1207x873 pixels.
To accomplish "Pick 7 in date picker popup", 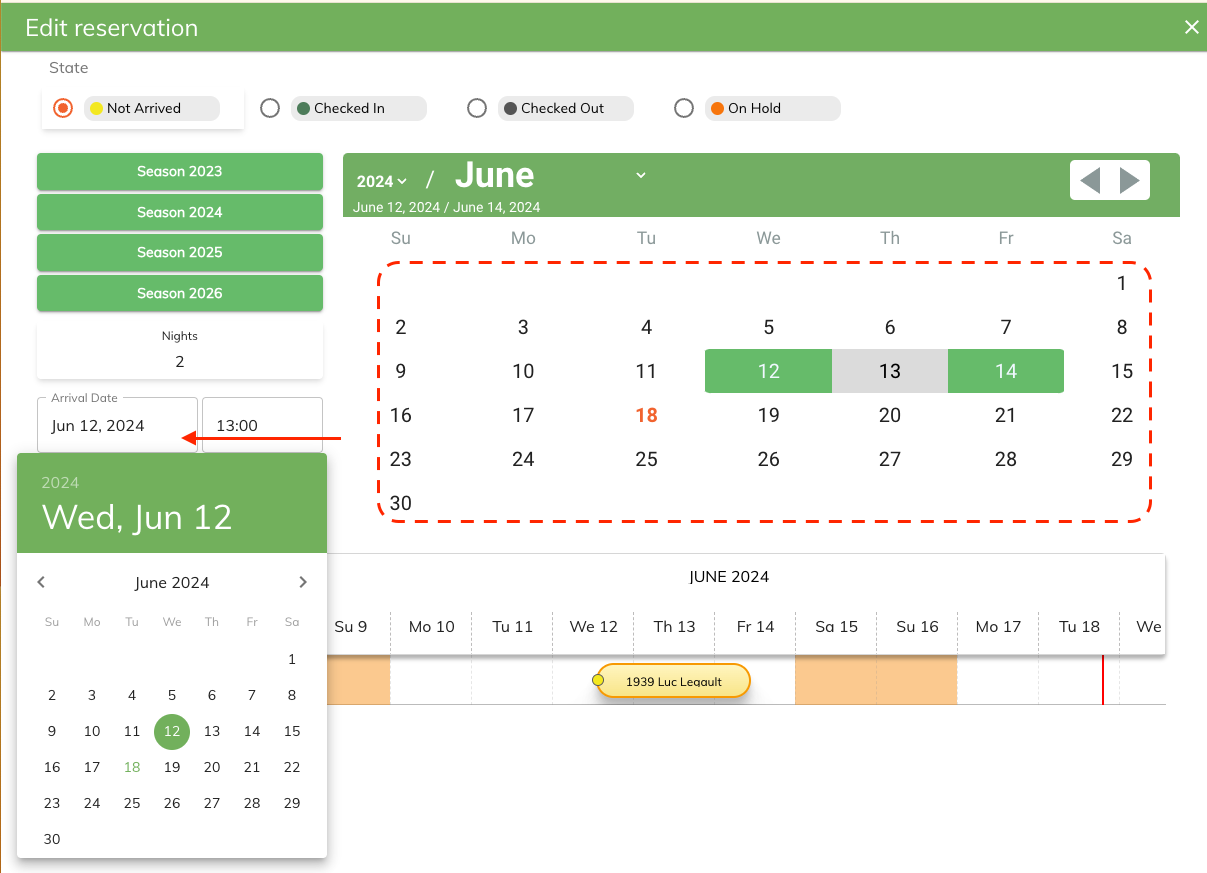I will [x=252, y=695].
